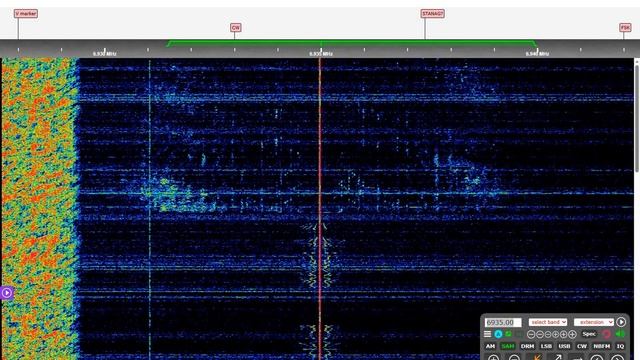The image size is (640, 360).
Task: Select AM demodulation mode
Action: coord(490,346)
